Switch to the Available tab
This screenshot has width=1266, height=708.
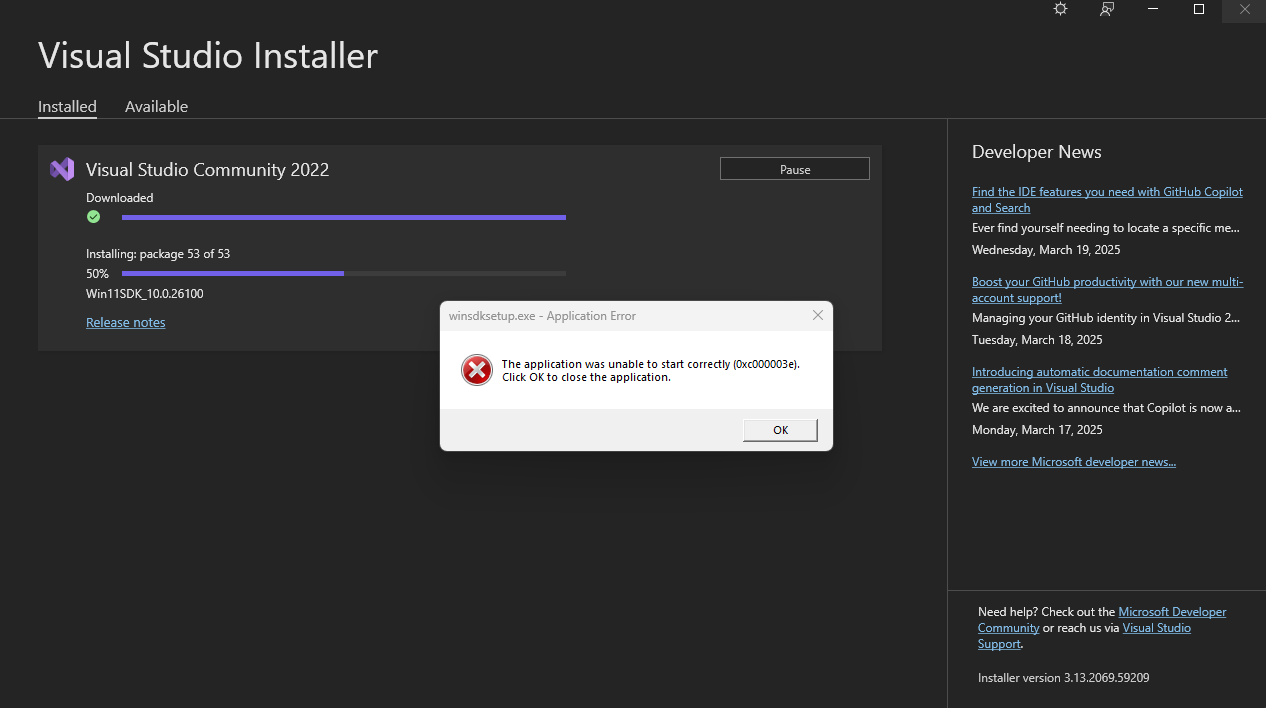click(x=156, y=106)
